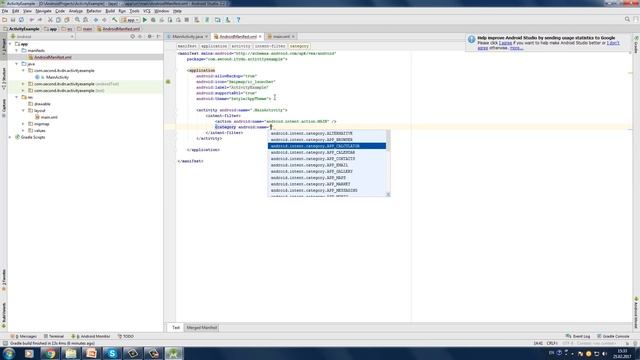Close the AndroidManifest.xml editor tab

pyautogui.click(x=260, y=37)
